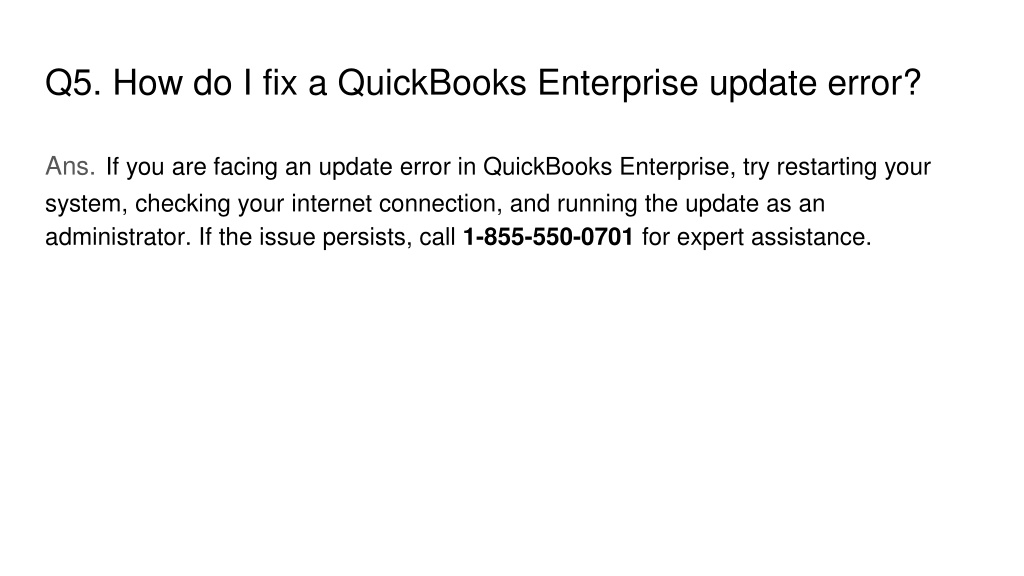Click the question mark ending the heading
Viewport: 1024px width, 576px height.
click(x=912, y=84)
